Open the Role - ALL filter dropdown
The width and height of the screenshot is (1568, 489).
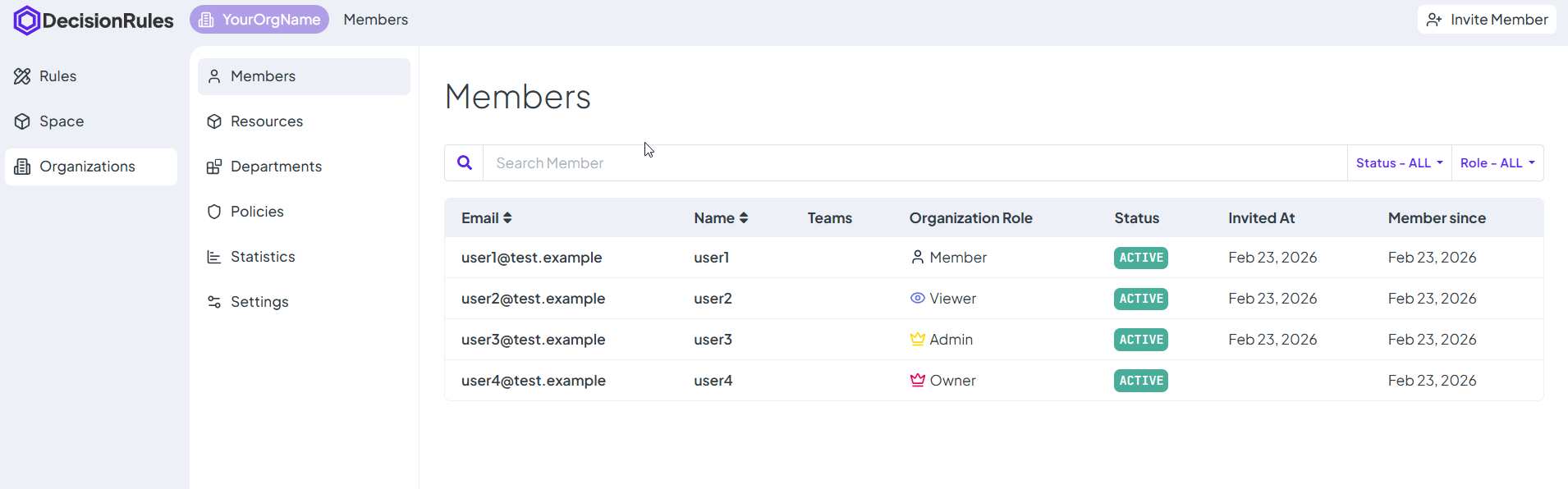pyautogui.click(x=1497, y=163)
